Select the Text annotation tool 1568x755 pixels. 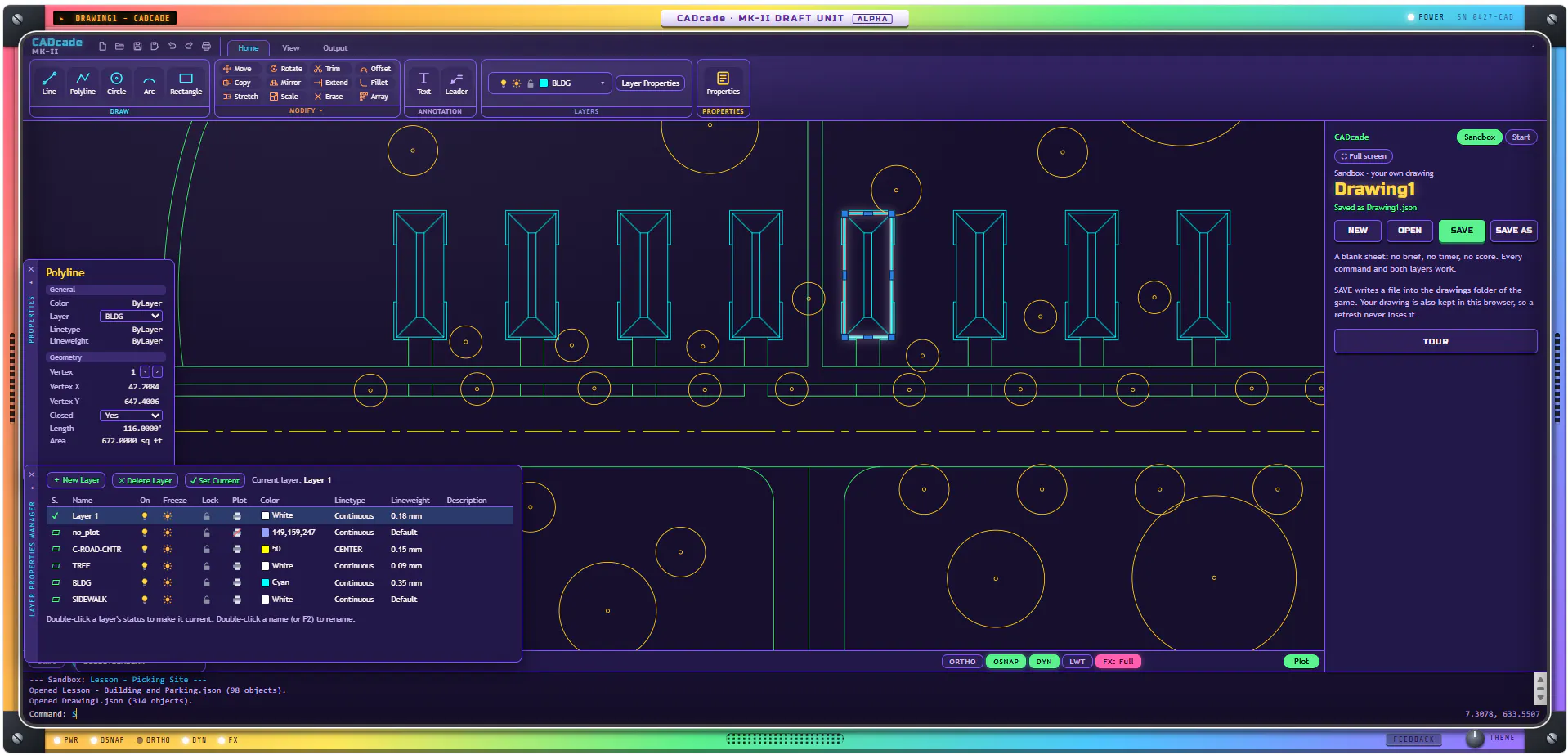[x=423, y=83]
